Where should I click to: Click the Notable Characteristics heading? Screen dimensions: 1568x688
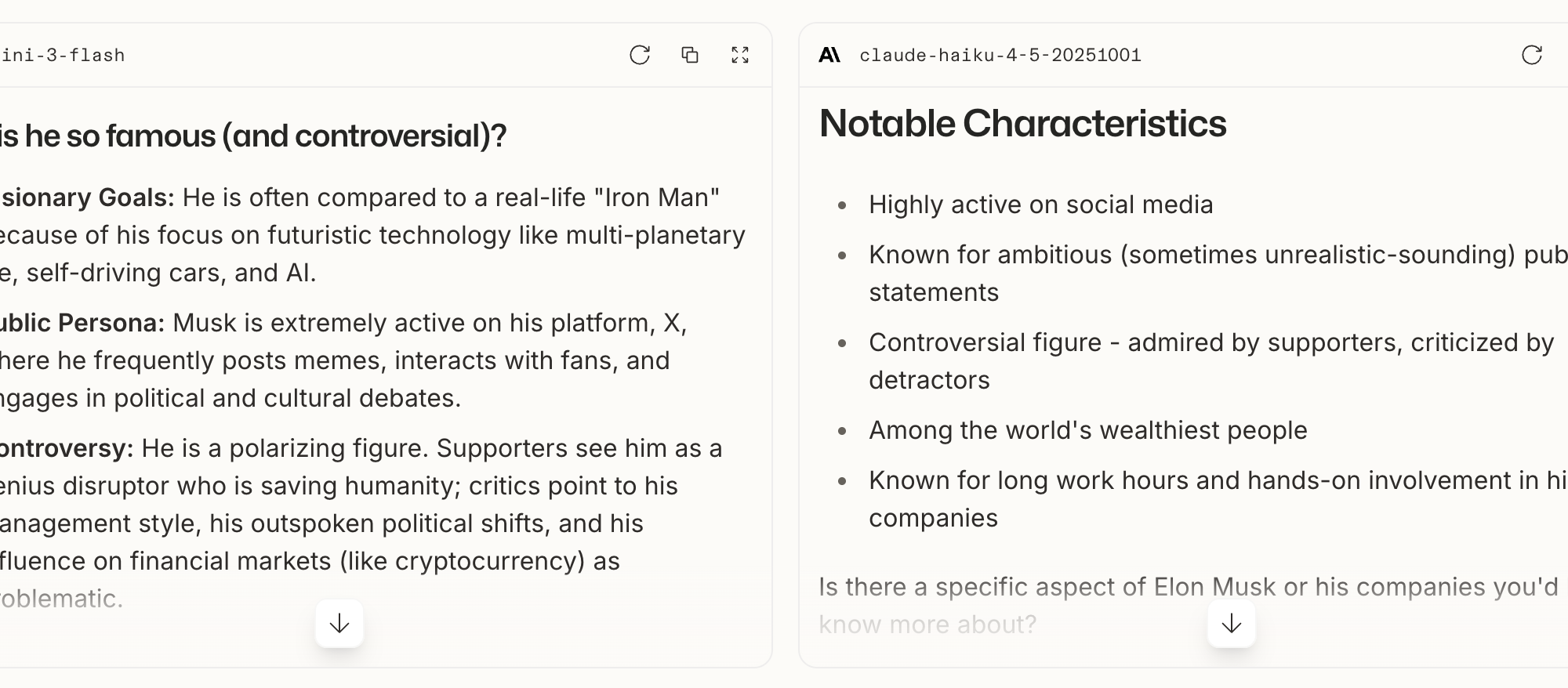[1022, 124]
